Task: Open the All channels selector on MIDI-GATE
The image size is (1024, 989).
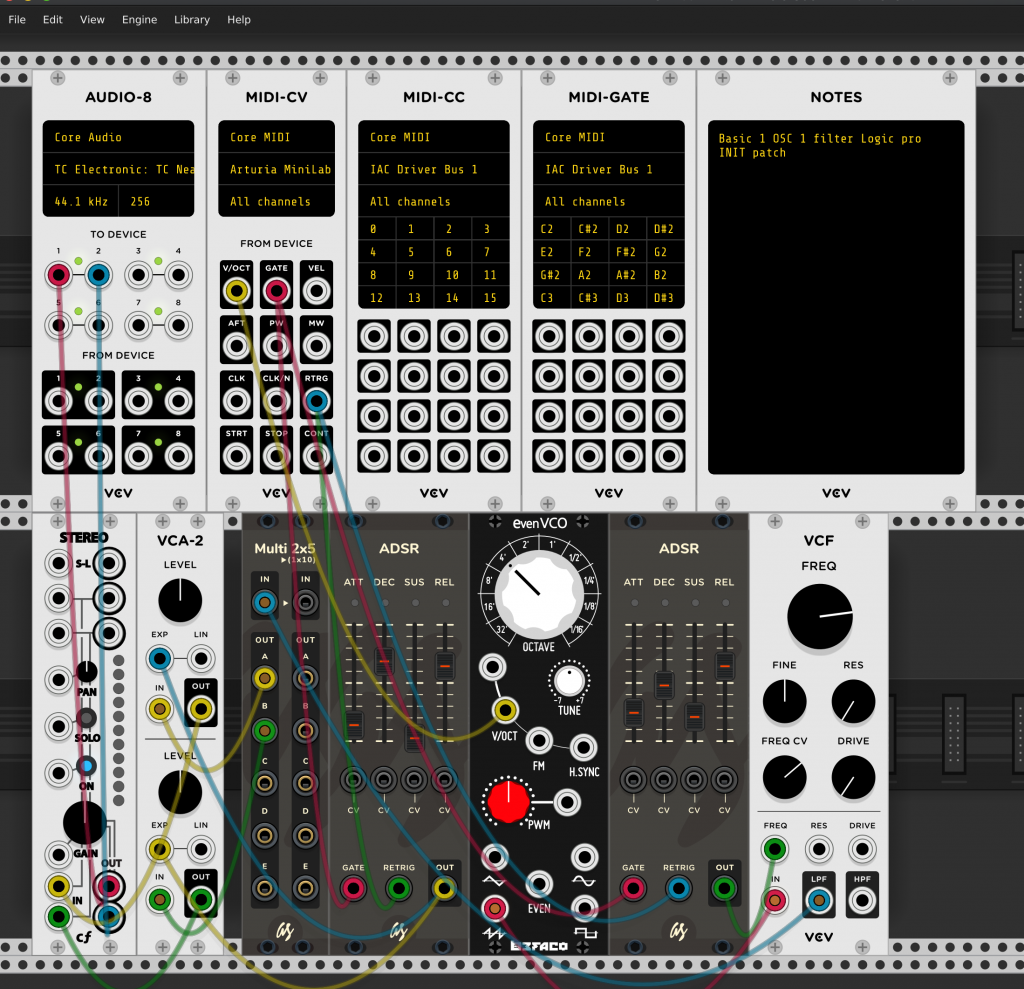Action: point(609,201)
